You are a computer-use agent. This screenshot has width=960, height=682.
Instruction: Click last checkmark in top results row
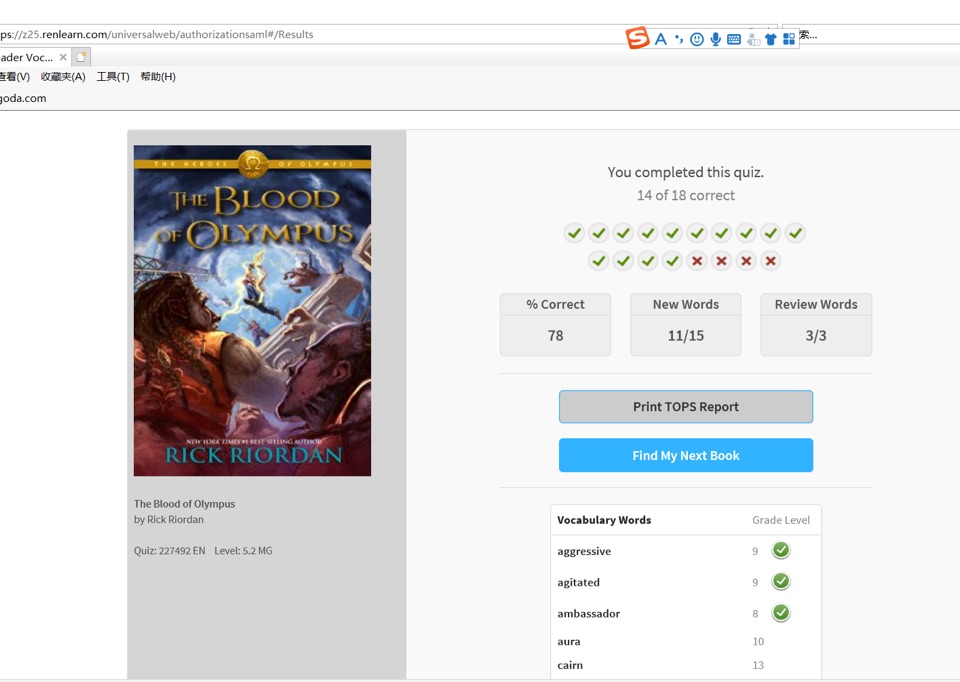click(x=795, y=233)
